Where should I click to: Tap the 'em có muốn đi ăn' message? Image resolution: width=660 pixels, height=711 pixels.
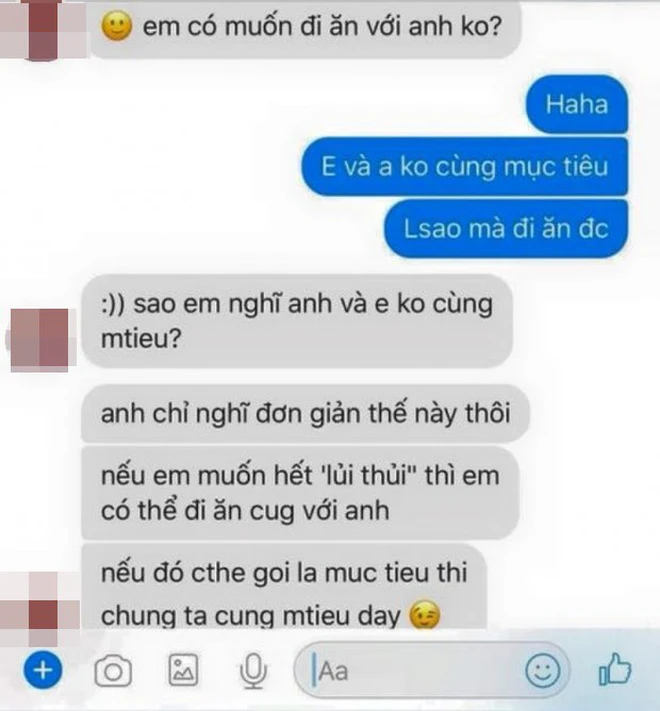coord(306,28)
